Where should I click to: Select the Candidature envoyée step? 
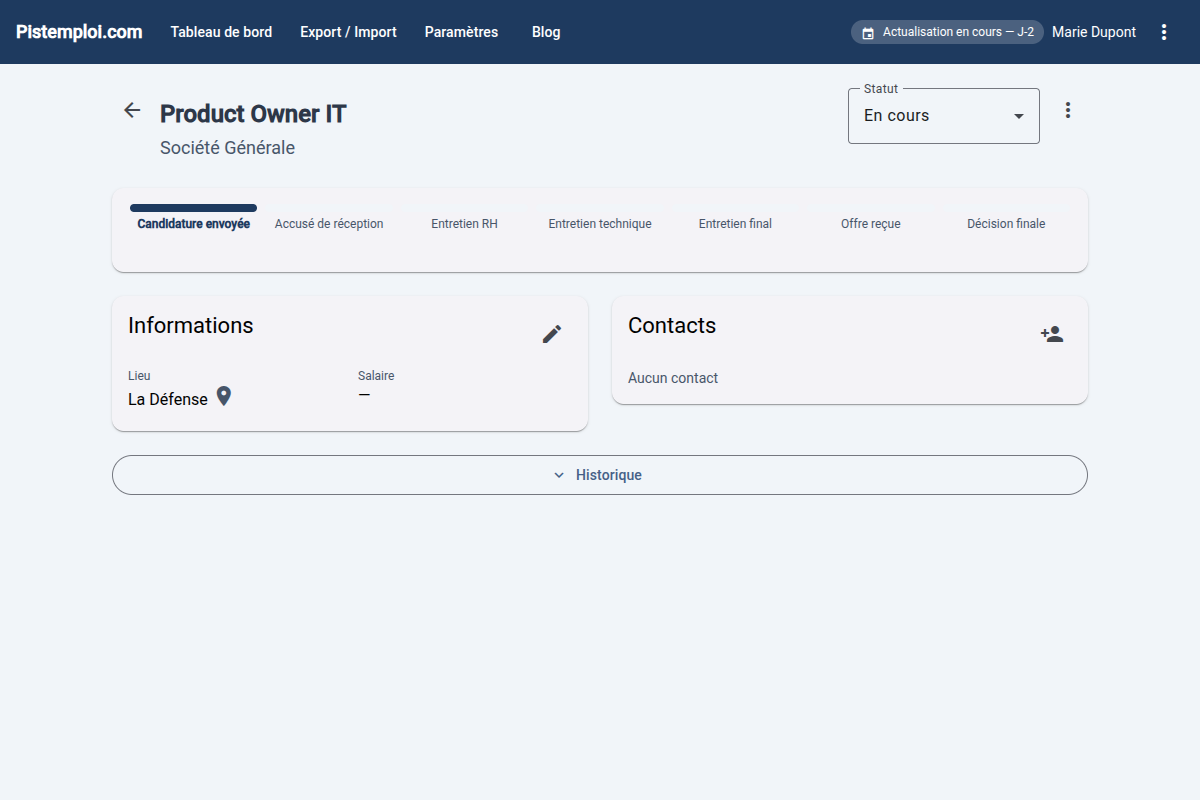click(x=194, y=224)
